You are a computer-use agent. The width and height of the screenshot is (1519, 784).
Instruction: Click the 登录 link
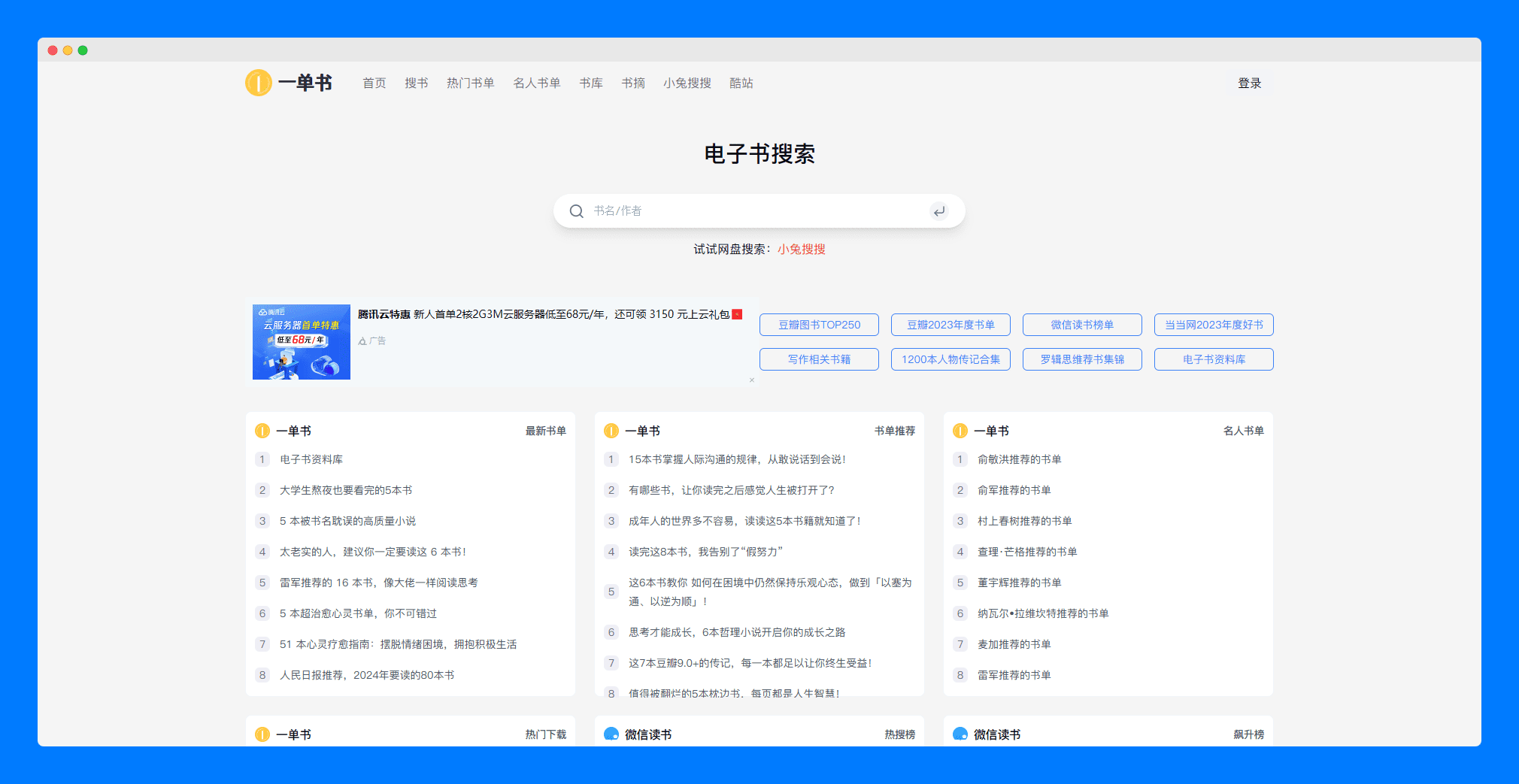pyautogui.click(x=1249, y=83)
